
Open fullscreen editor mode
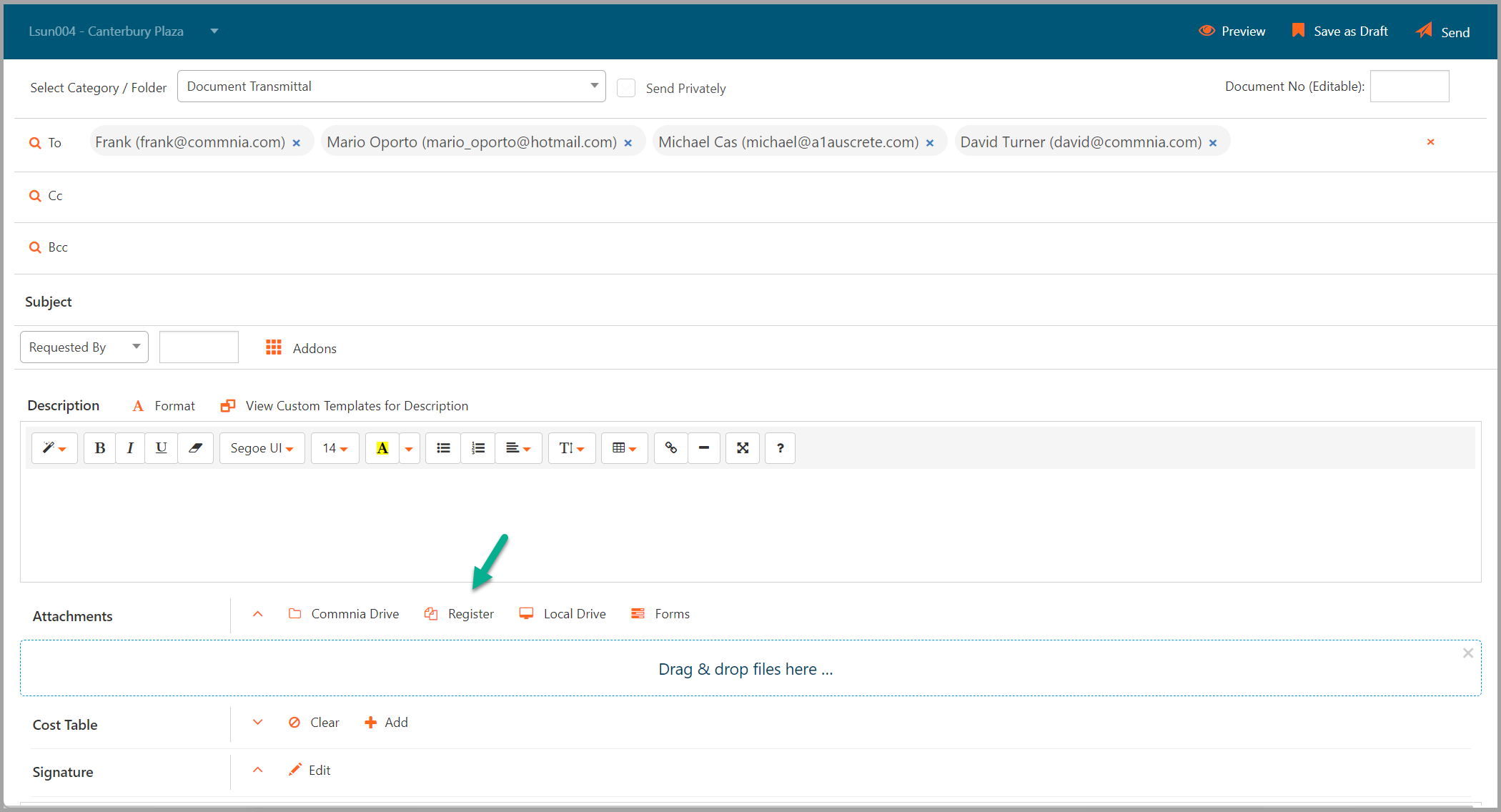point(743,448)
